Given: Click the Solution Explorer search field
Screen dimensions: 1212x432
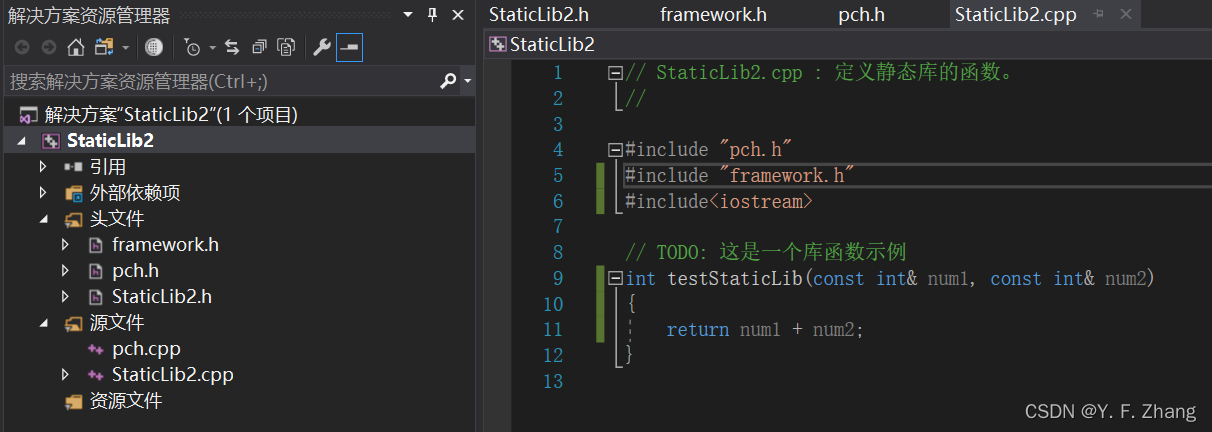Looking at the screenshot, I should point(220,81).
